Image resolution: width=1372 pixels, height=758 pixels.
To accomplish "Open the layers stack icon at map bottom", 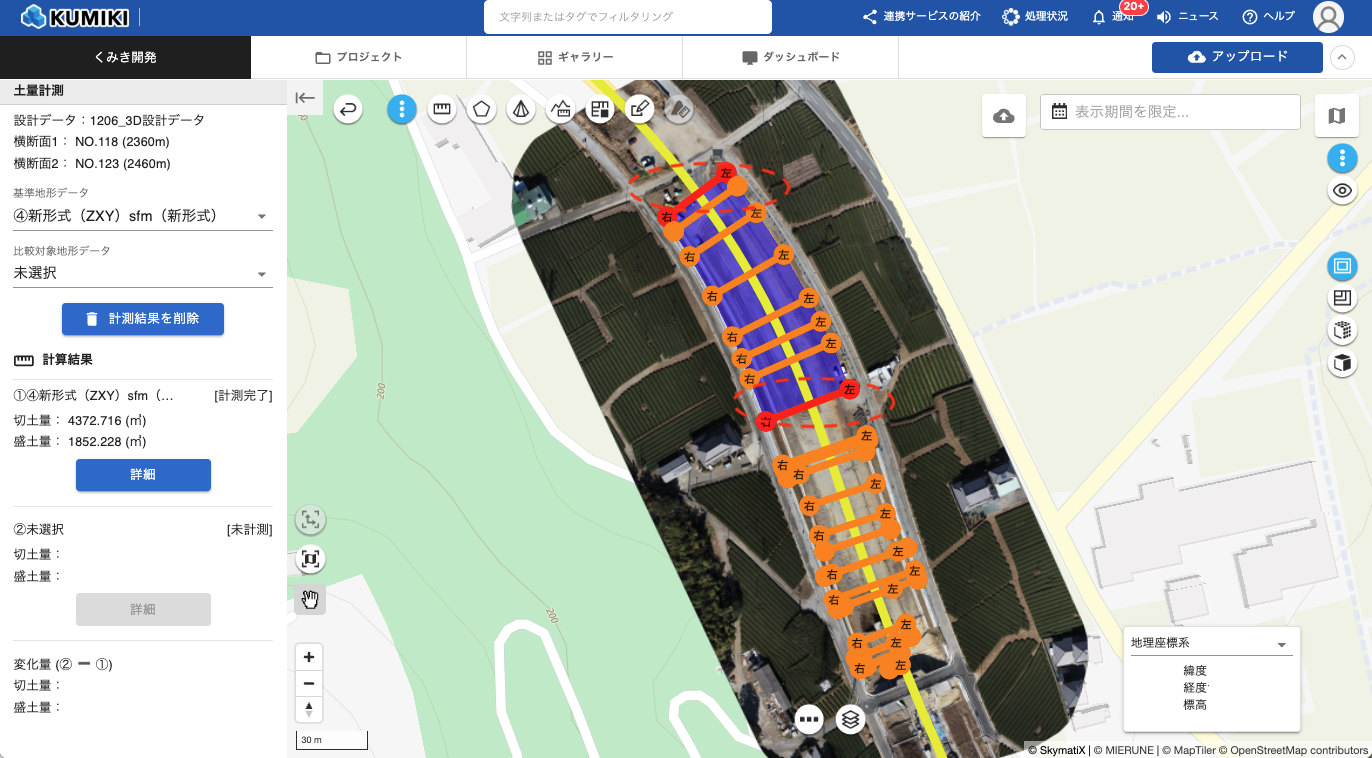I will (x=850, y=718).
